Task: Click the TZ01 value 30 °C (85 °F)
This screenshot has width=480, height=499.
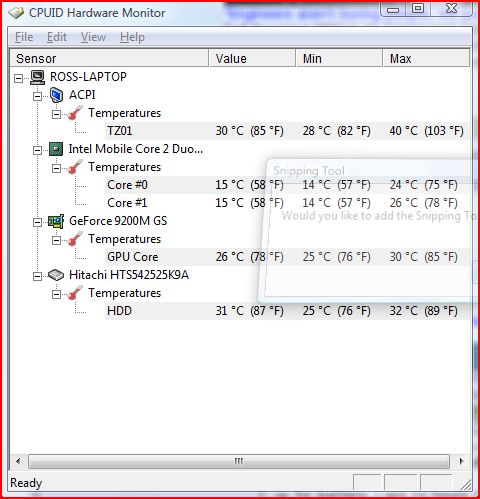Action: click(x=249, y=131)
